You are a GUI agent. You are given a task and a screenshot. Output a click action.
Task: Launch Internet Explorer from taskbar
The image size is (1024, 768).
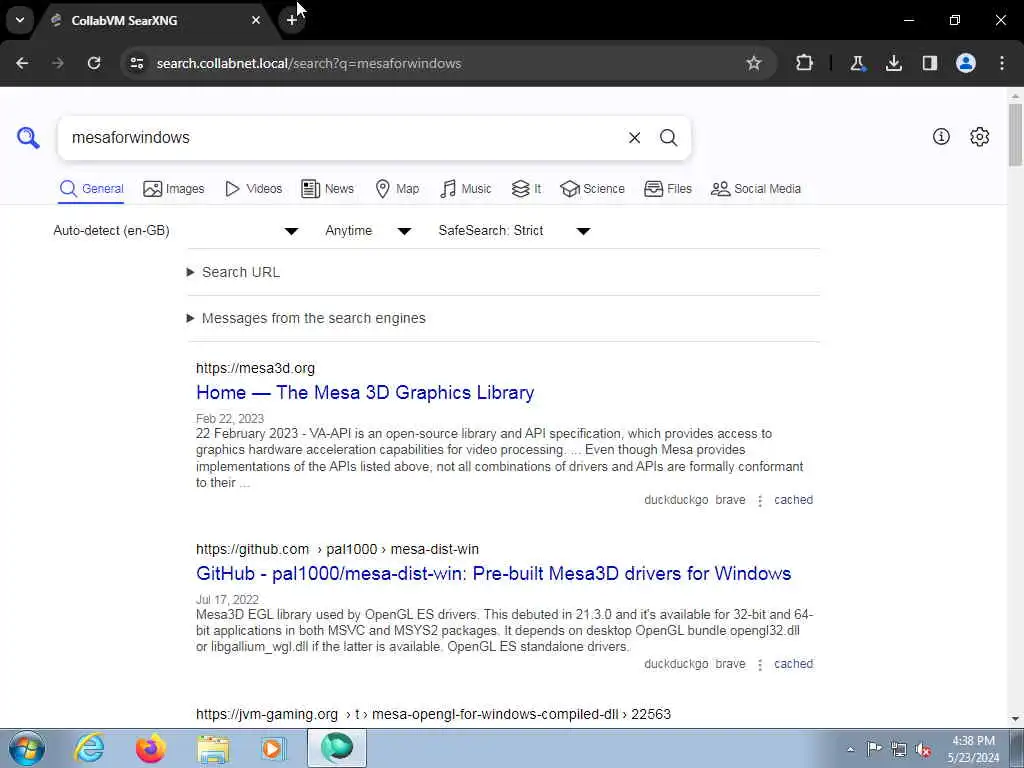[89, 748]
